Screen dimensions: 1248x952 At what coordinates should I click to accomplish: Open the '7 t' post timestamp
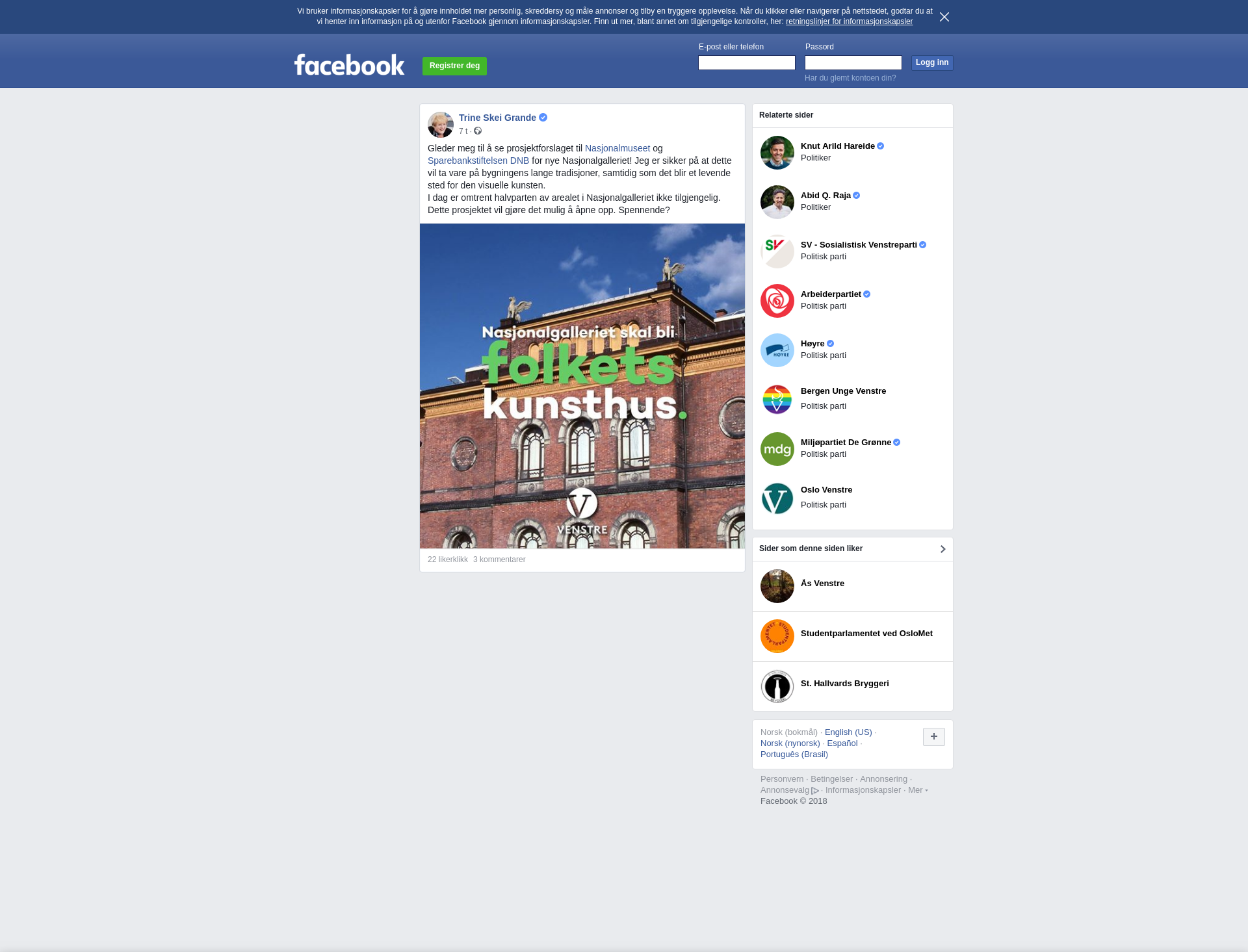point(463,131)
